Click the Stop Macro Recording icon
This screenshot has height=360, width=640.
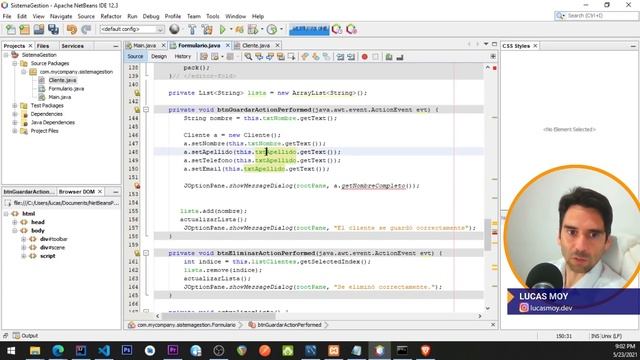point(375,57)
